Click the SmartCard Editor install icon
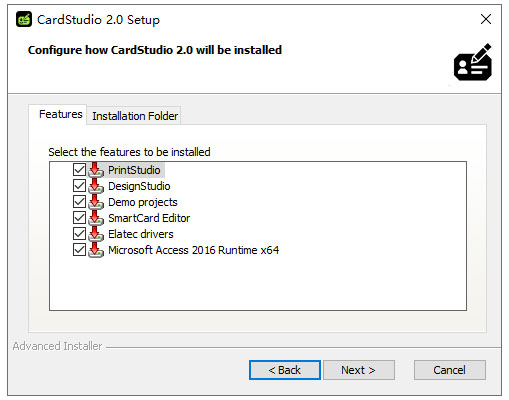This screenshot has height=400, width=509. coord(96,218)
